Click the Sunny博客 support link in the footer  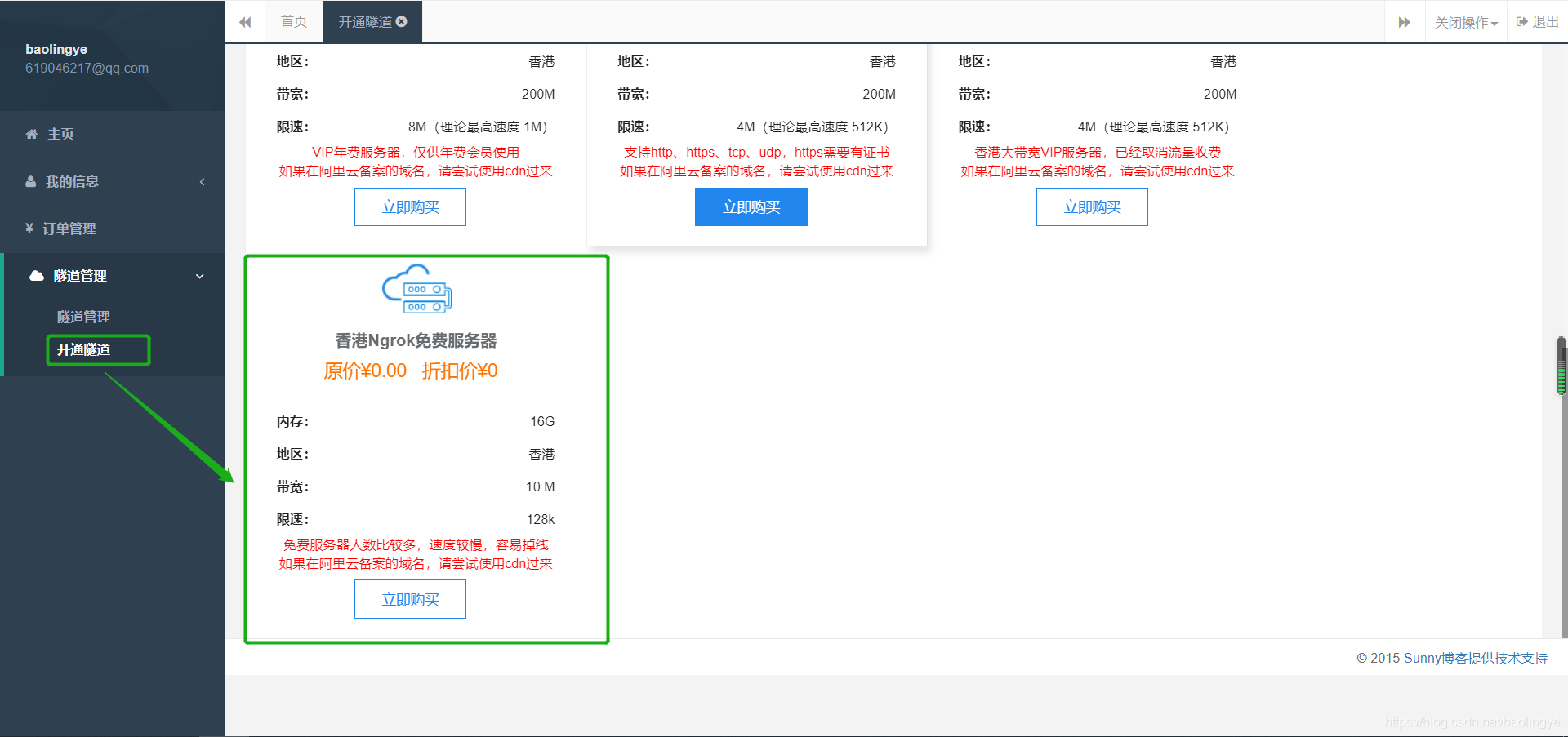pos(1475,658)
